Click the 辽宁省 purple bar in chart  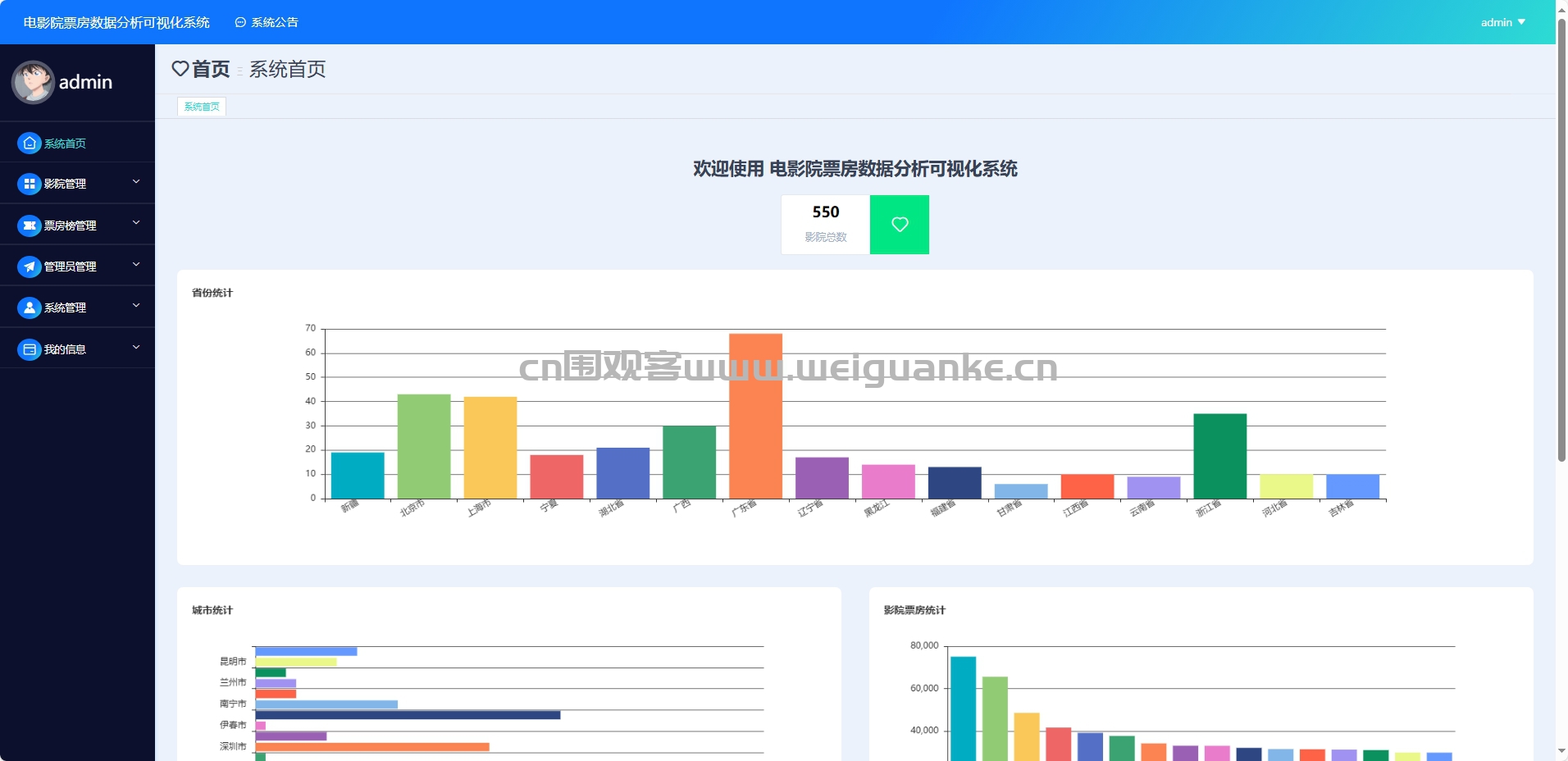[822, 478]
